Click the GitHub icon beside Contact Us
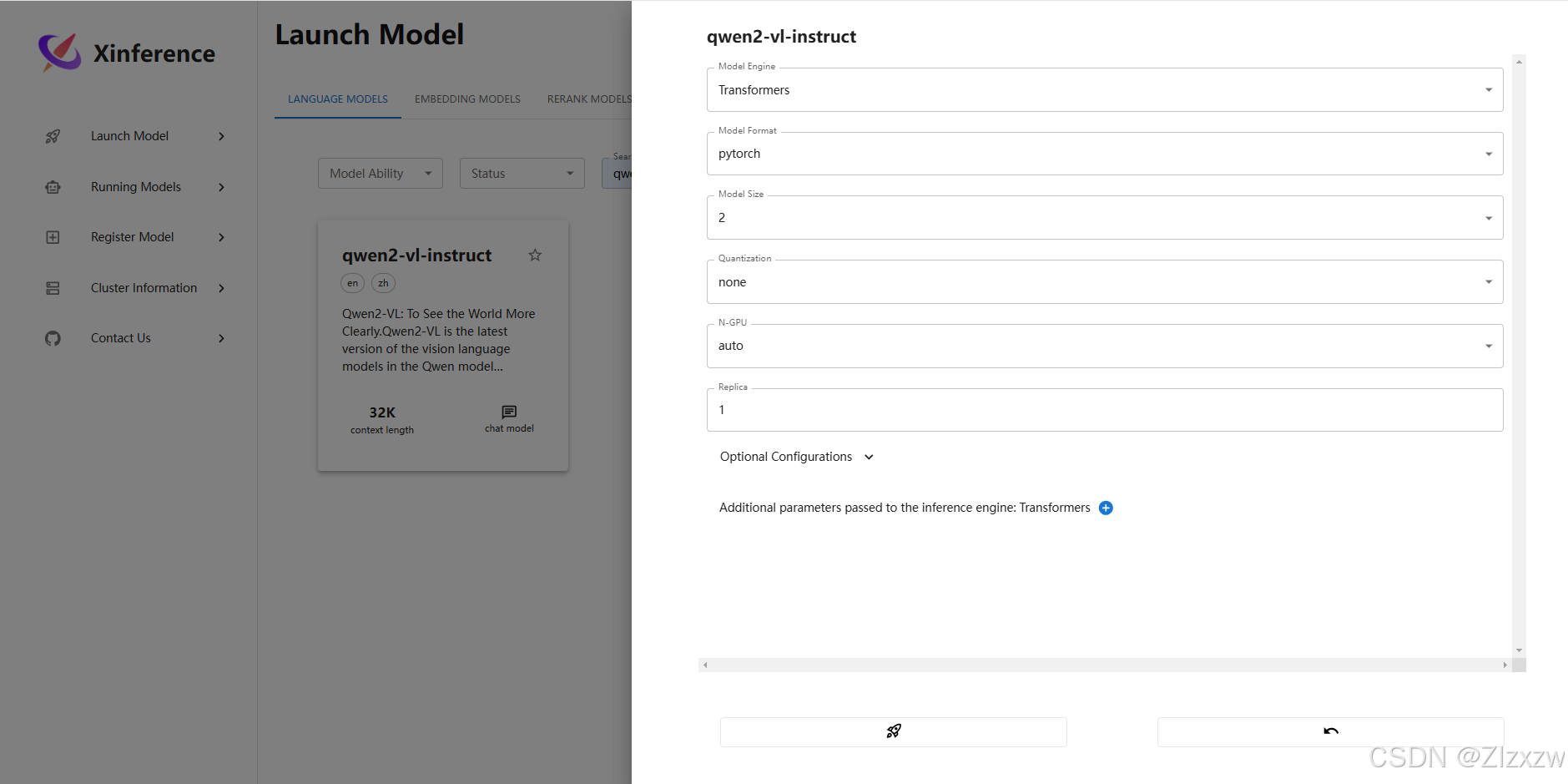 tap(53, 338)
